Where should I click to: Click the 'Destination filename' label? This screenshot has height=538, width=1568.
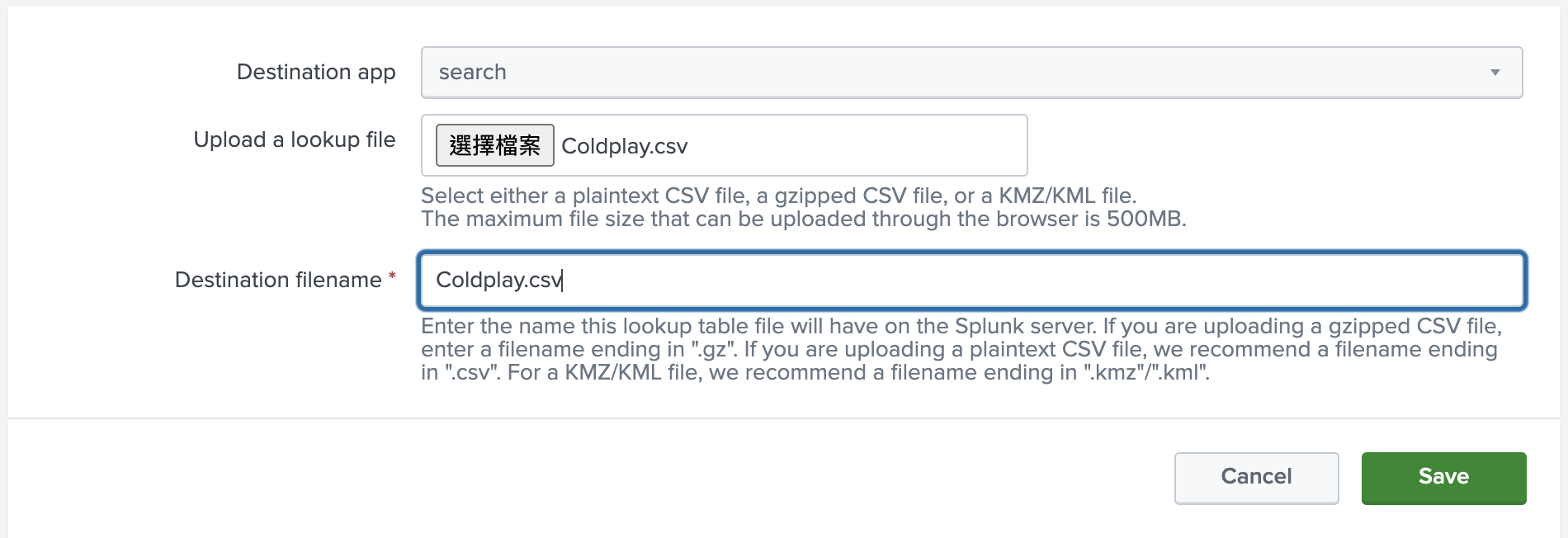278,281
